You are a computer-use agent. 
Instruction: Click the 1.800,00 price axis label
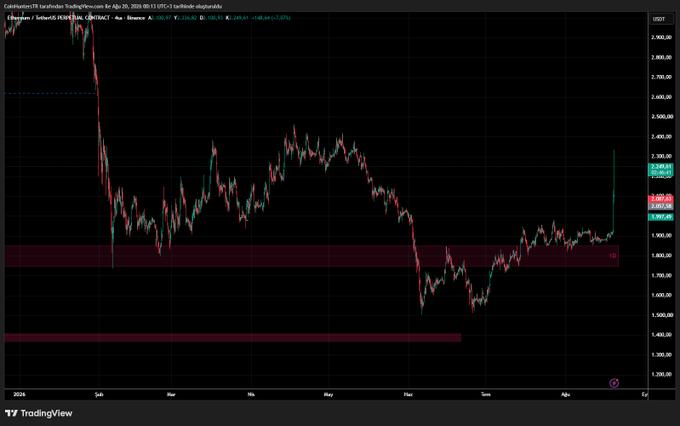[x=661, y=256]
